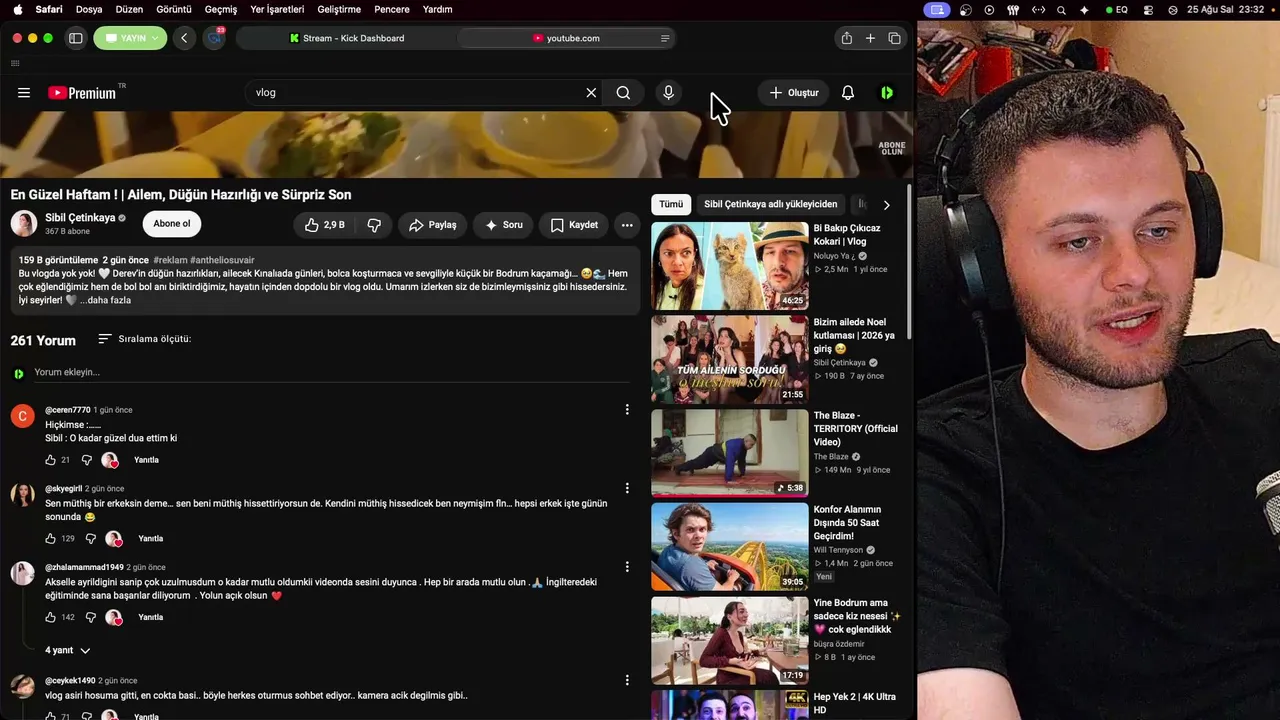The image size is (1280, 720).
Task: Open the @skyegirll profile avatar
Action: pos(23,495)
